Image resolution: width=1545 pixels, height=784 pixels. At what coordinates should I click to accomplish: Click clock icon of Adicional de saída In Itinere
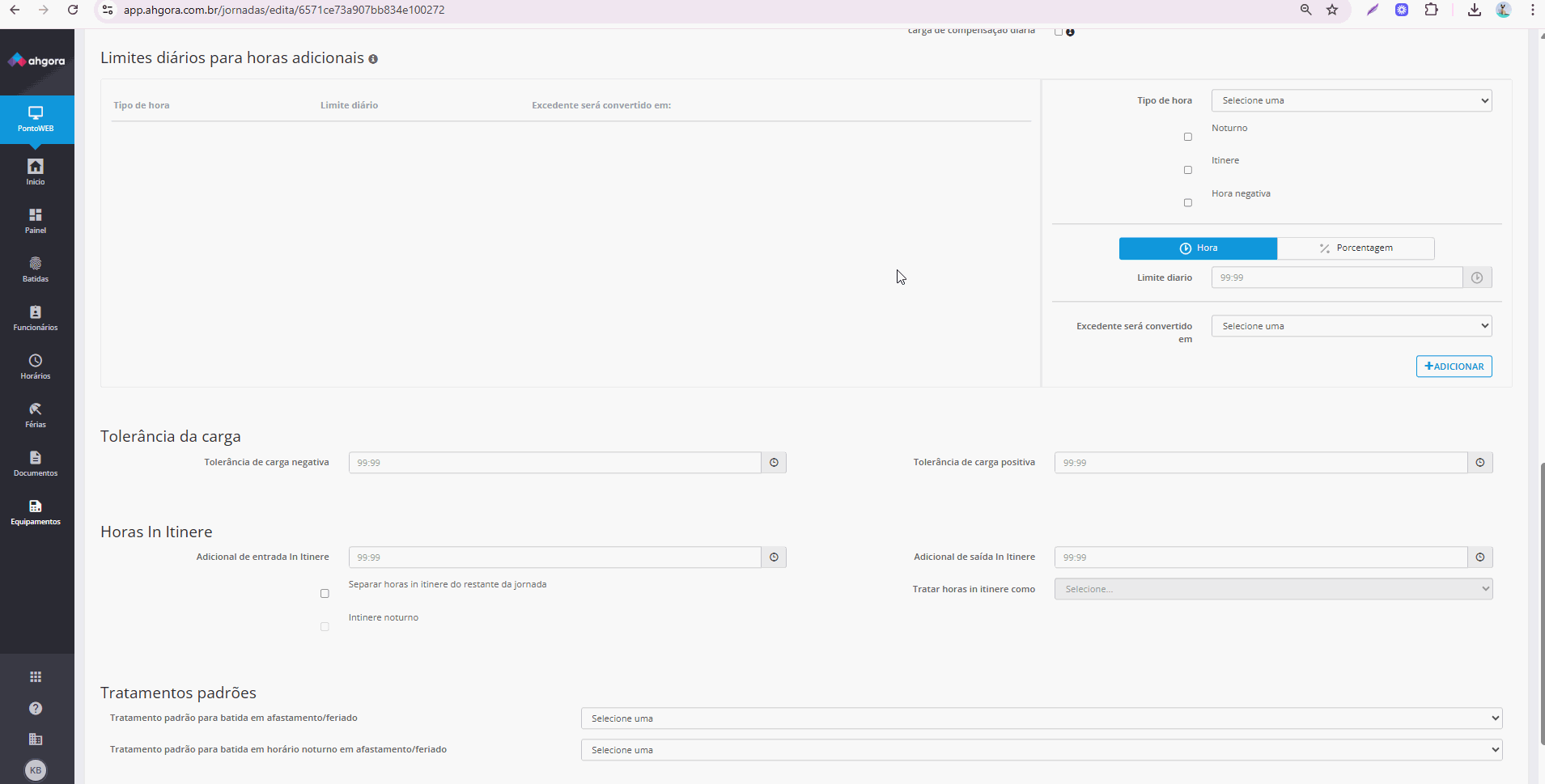coord(1480,557)
